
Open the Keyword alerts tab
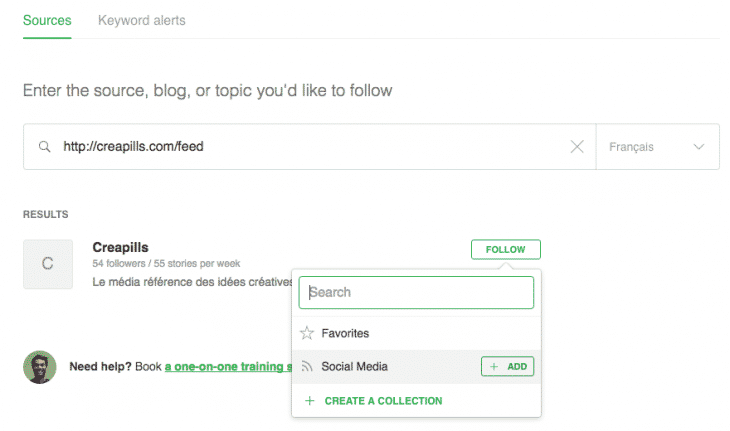141,20
